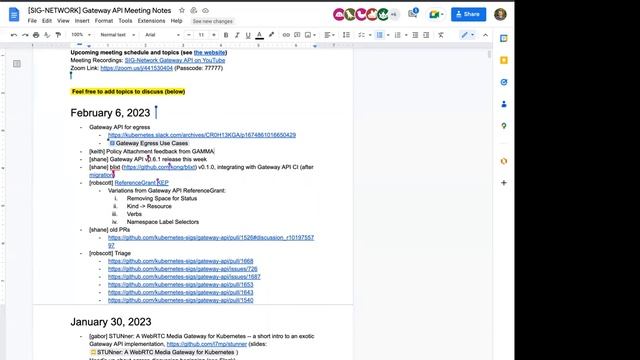Open the Calendar side panel icon
The image size is (640, 360).
click(504, 38)
